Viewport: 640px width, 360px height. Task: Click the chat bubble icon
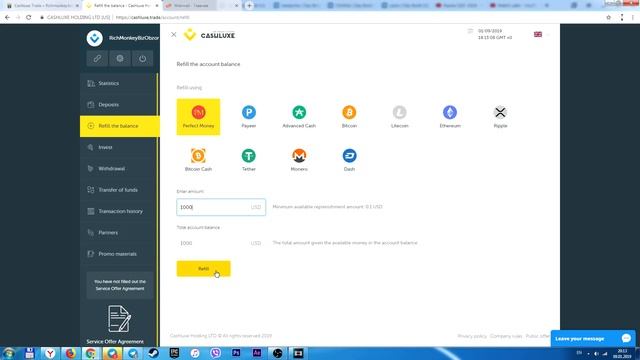(x=626, y=338)
